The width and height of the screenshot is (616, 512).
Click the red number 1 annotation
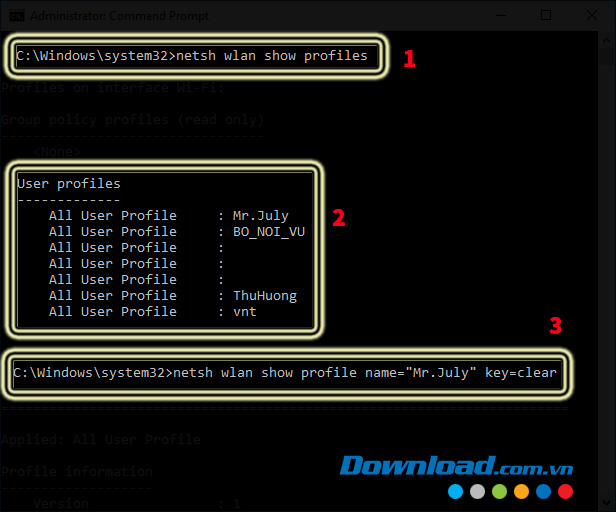[x=409, y=58]
